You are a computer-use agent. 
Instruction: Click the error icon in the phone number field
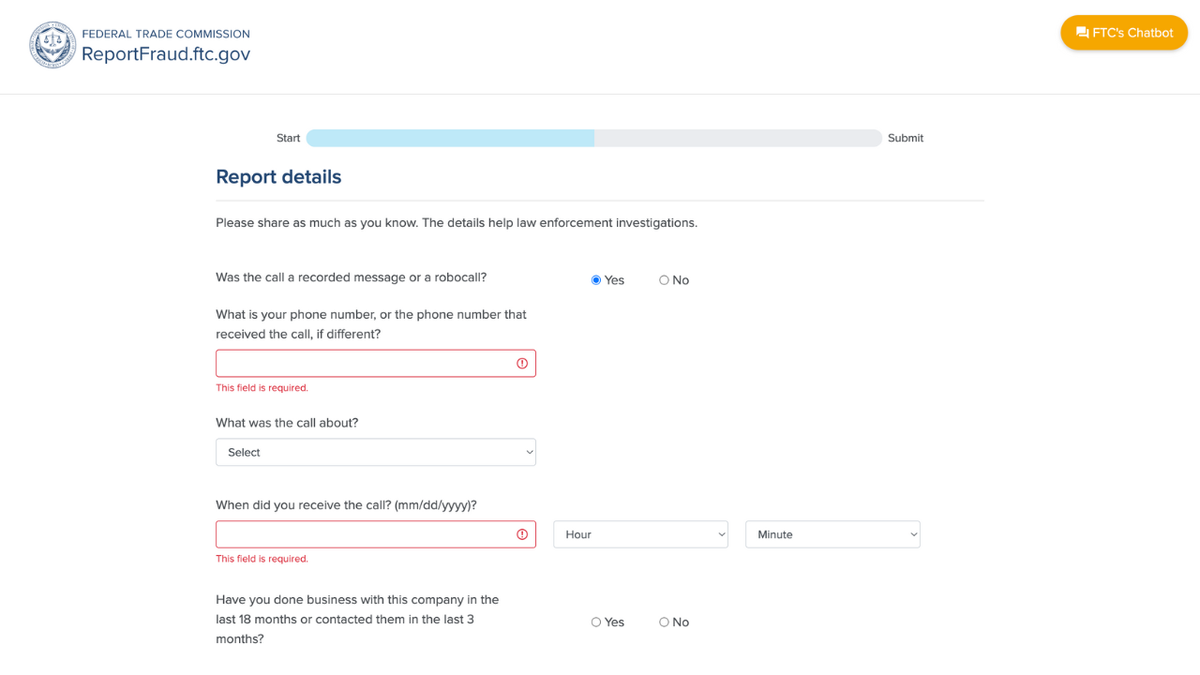pyautogui.click(x=522, y=364)
